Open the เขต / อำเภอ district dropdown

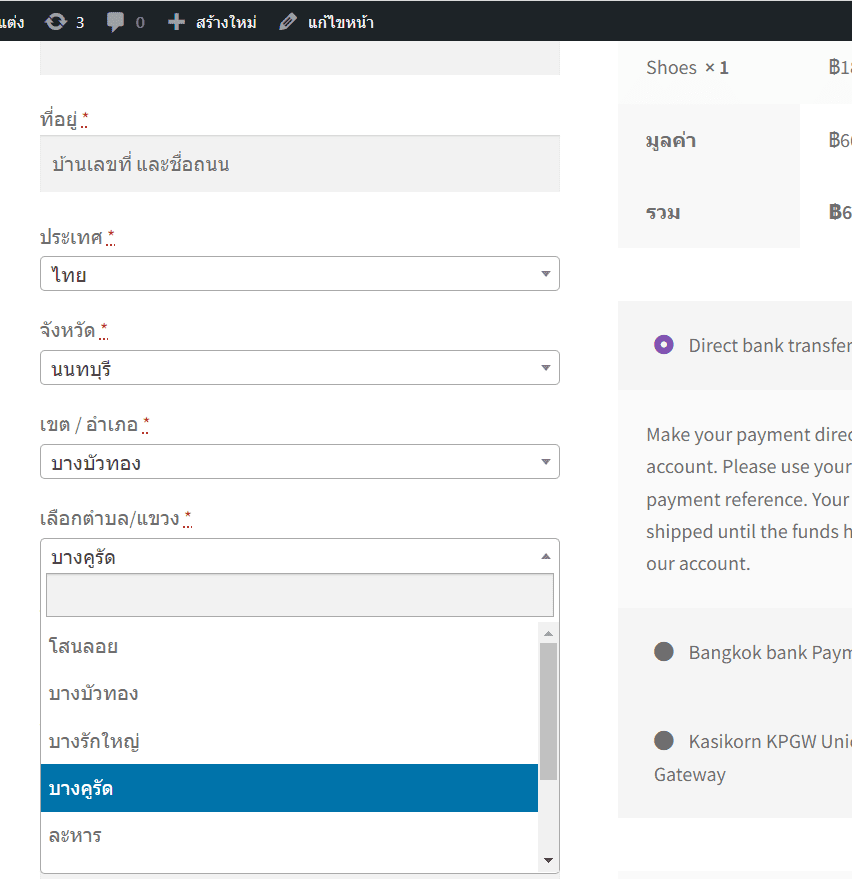tap(299, 462)
